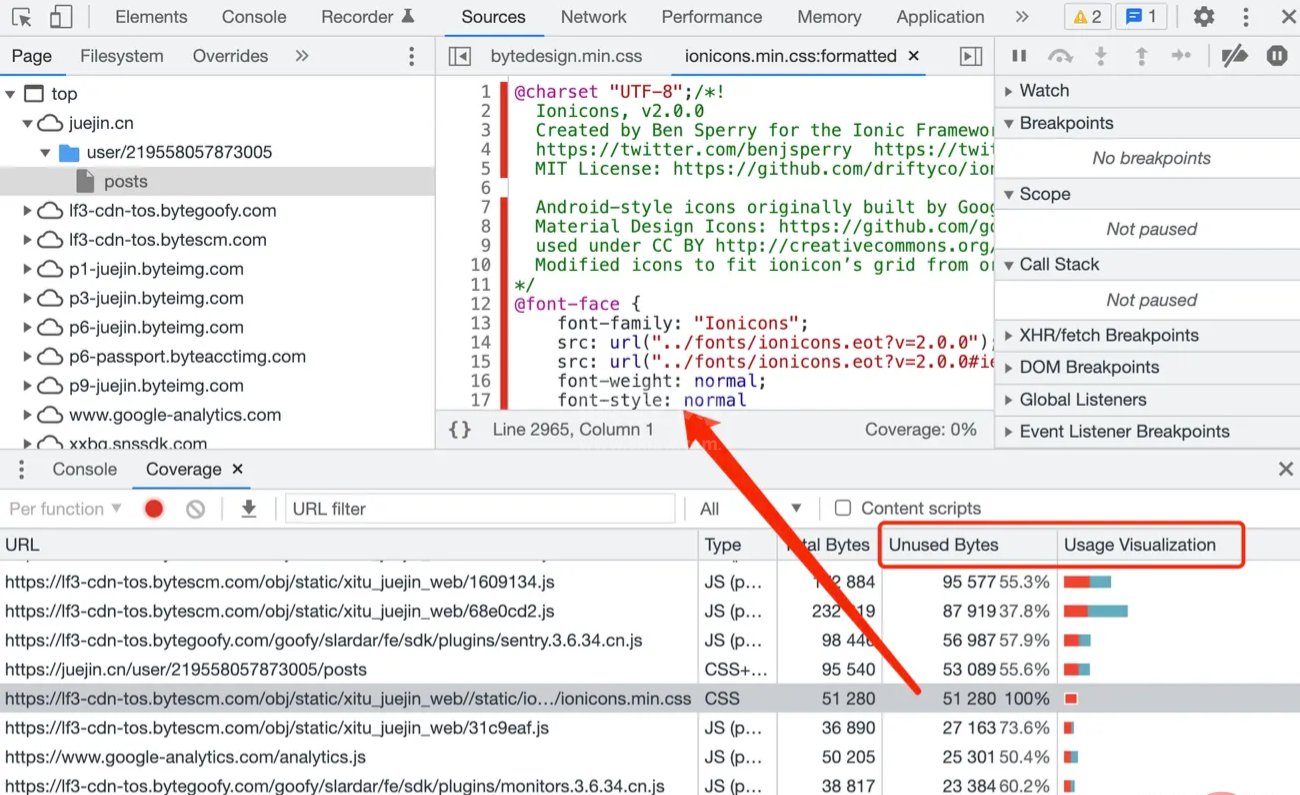Select the posts file in tree

coord(125,182)
